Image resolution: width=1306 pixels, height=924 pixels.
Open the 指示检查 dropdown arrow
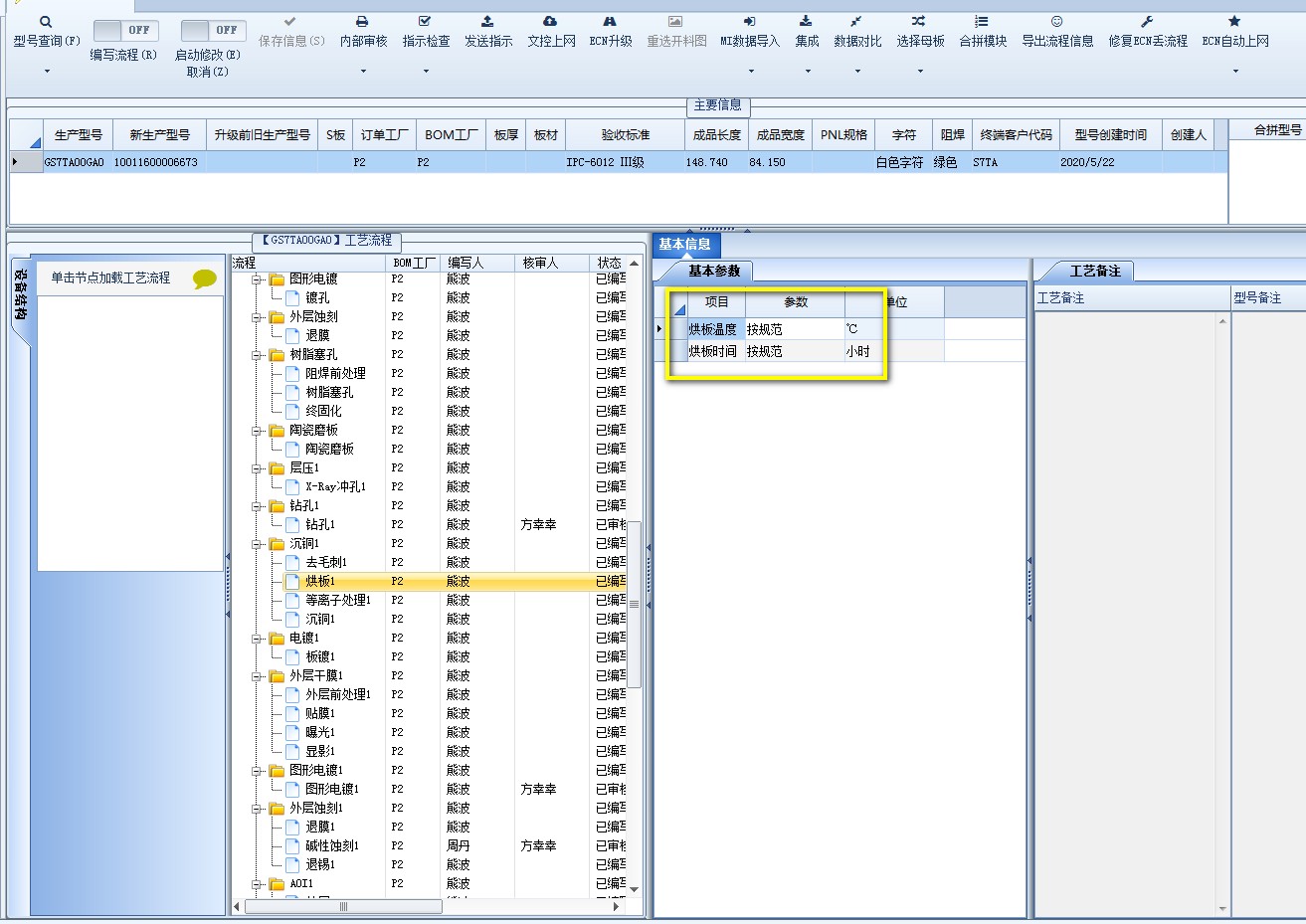click(426, 72)
